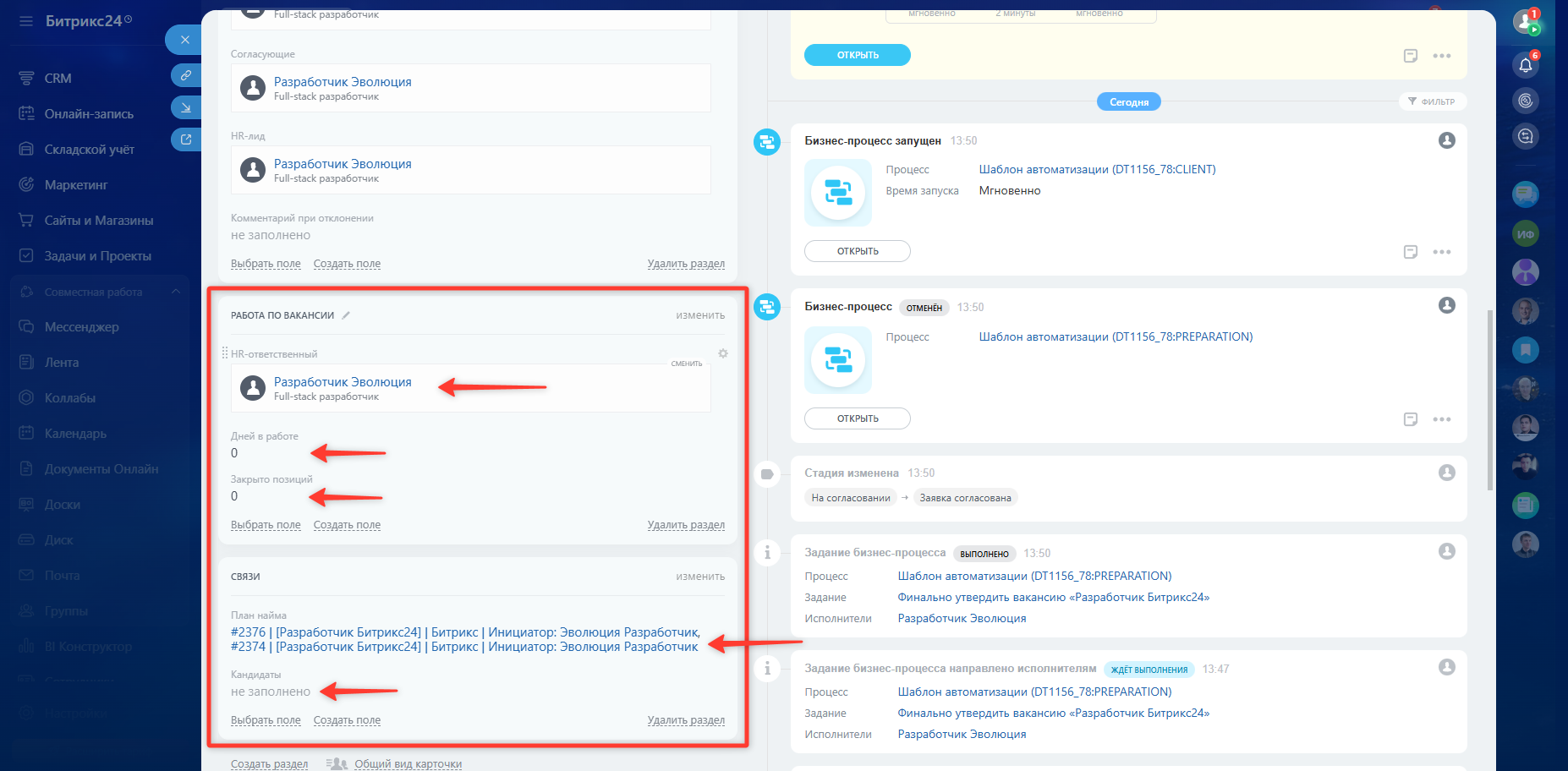Image resolution: width=1568 pixels, height=771 pixels.
Task: Click timeline icon of Стадия изменена entry
Action: tap(767, 474)
